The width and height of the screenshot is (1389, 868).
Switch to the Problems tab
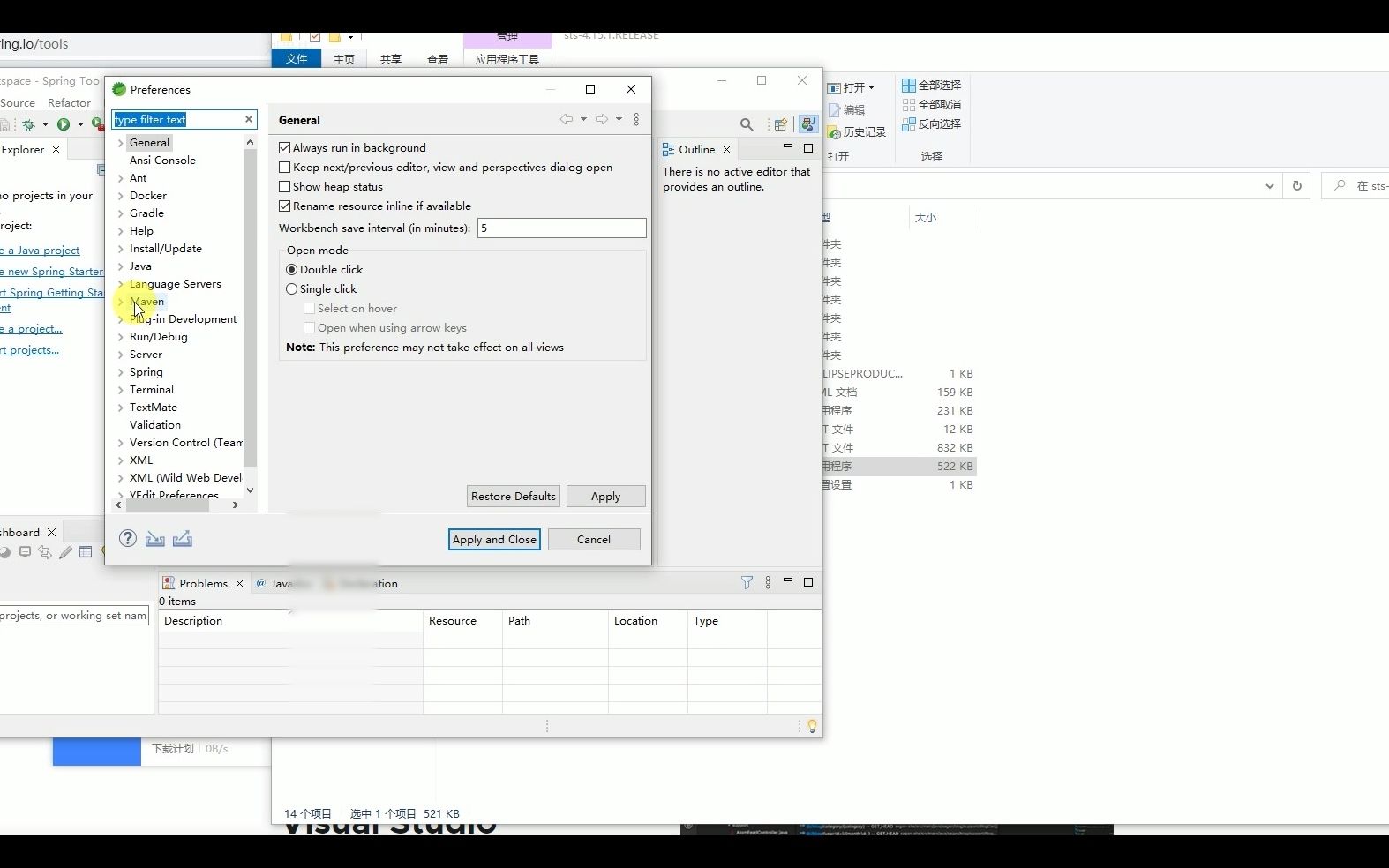[203, 583]
